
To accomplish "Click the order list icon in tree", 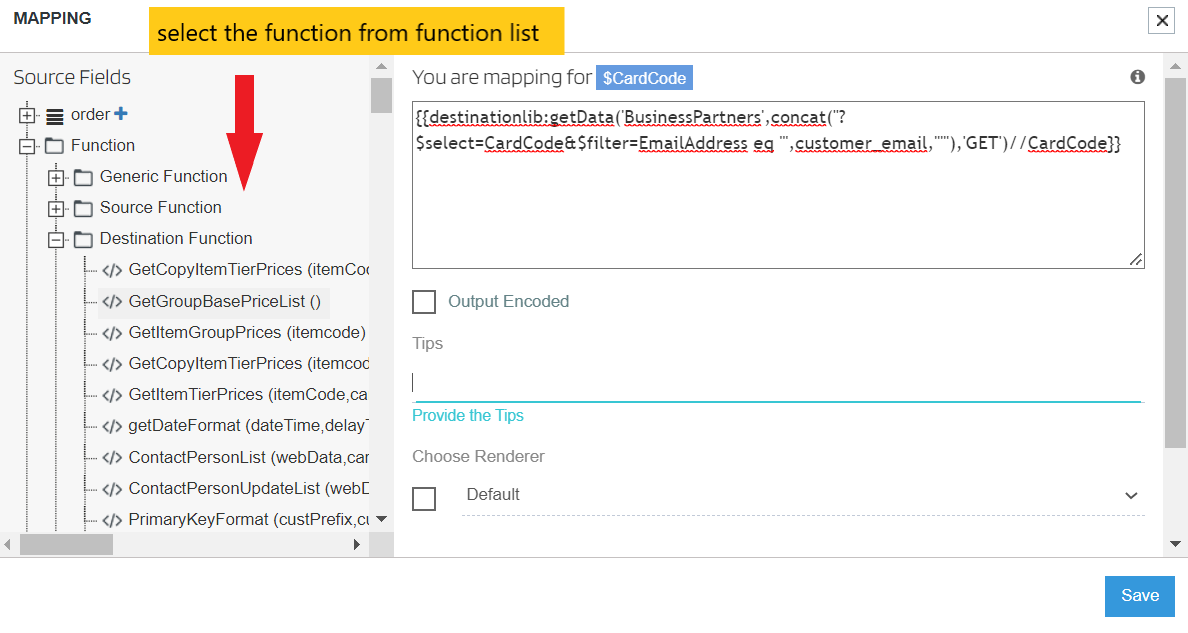I will tap(55, 116).
